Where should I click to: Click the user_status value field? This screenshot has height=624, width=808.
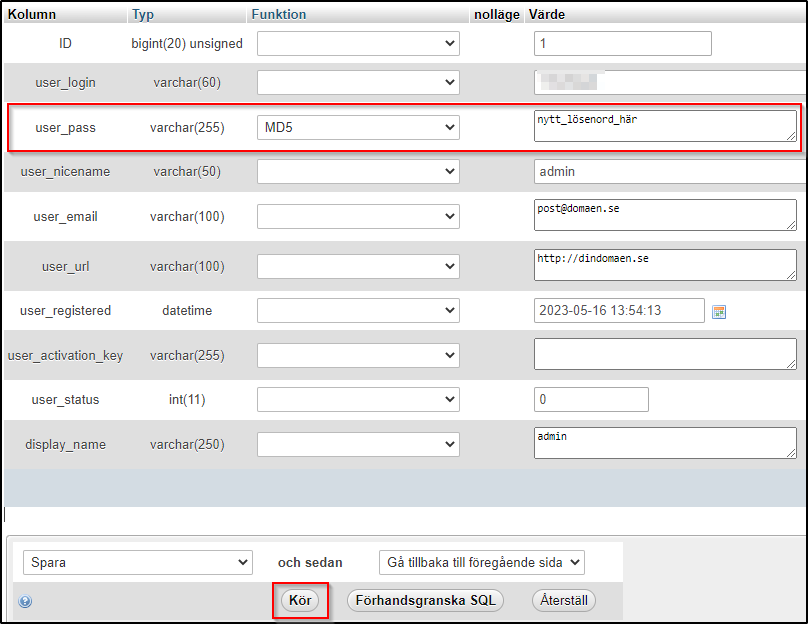coord(591,400)
